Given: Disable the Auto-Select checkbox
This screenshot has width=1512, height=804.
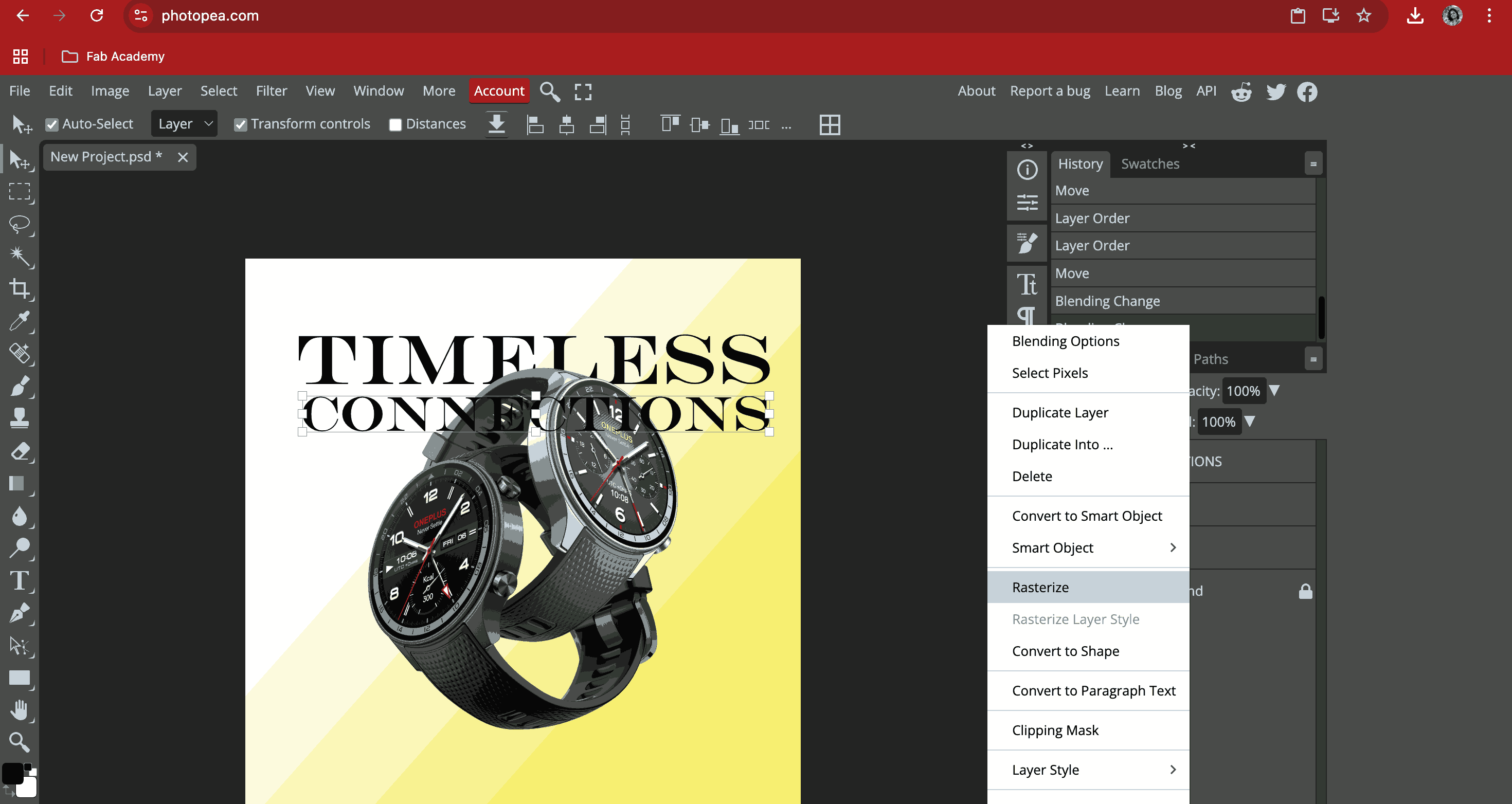Looking at the screenshot, I should click(52, 124).
